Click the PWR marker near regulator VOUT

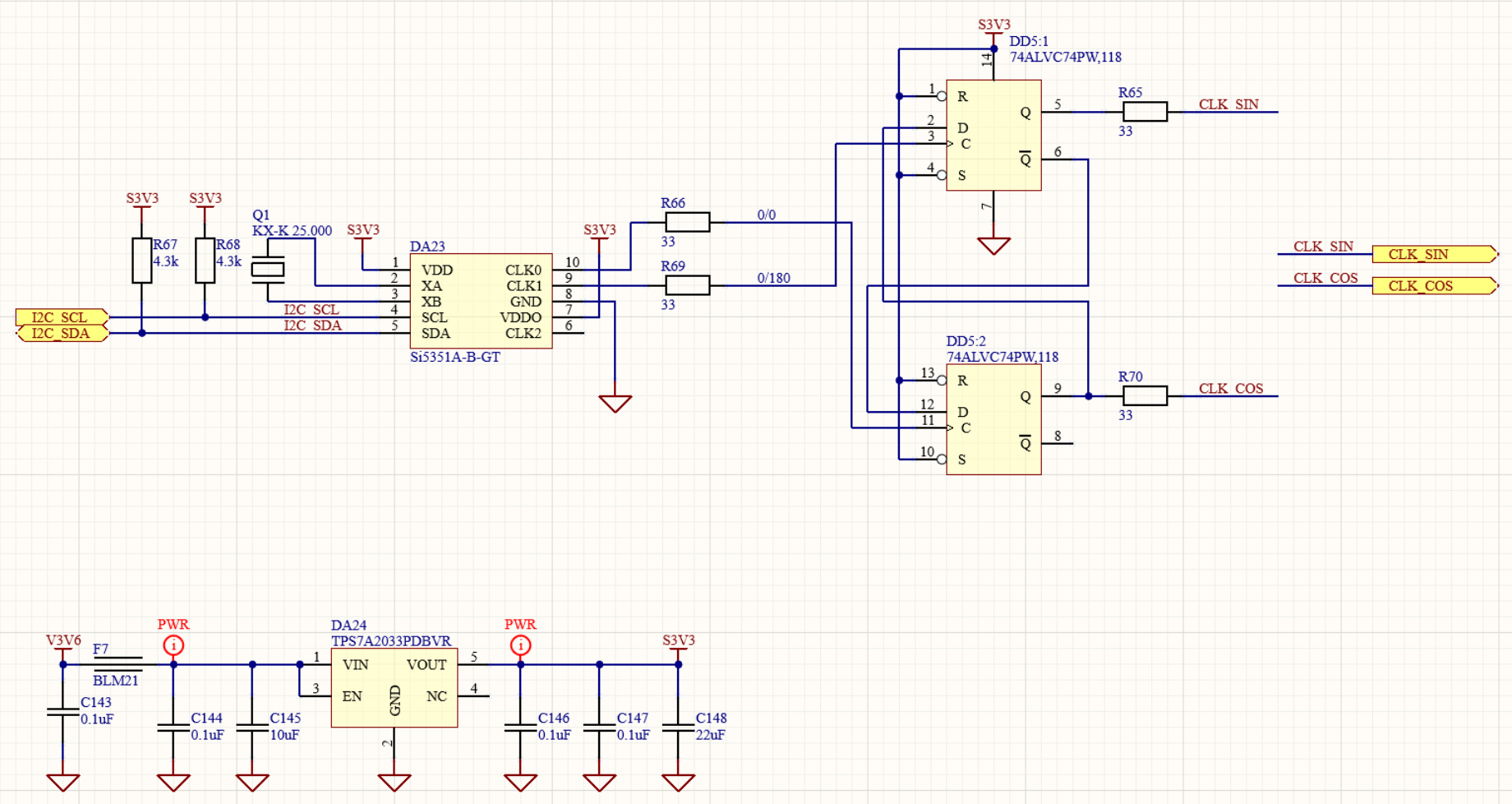coord(520,645)
